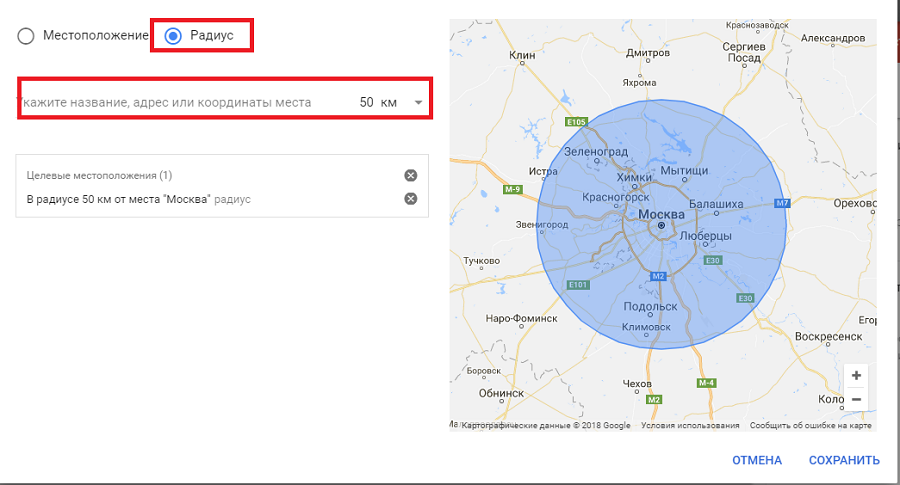Remove all target locations with header X
This screenshot has width=900, height=485.
(x=410, y=175)
